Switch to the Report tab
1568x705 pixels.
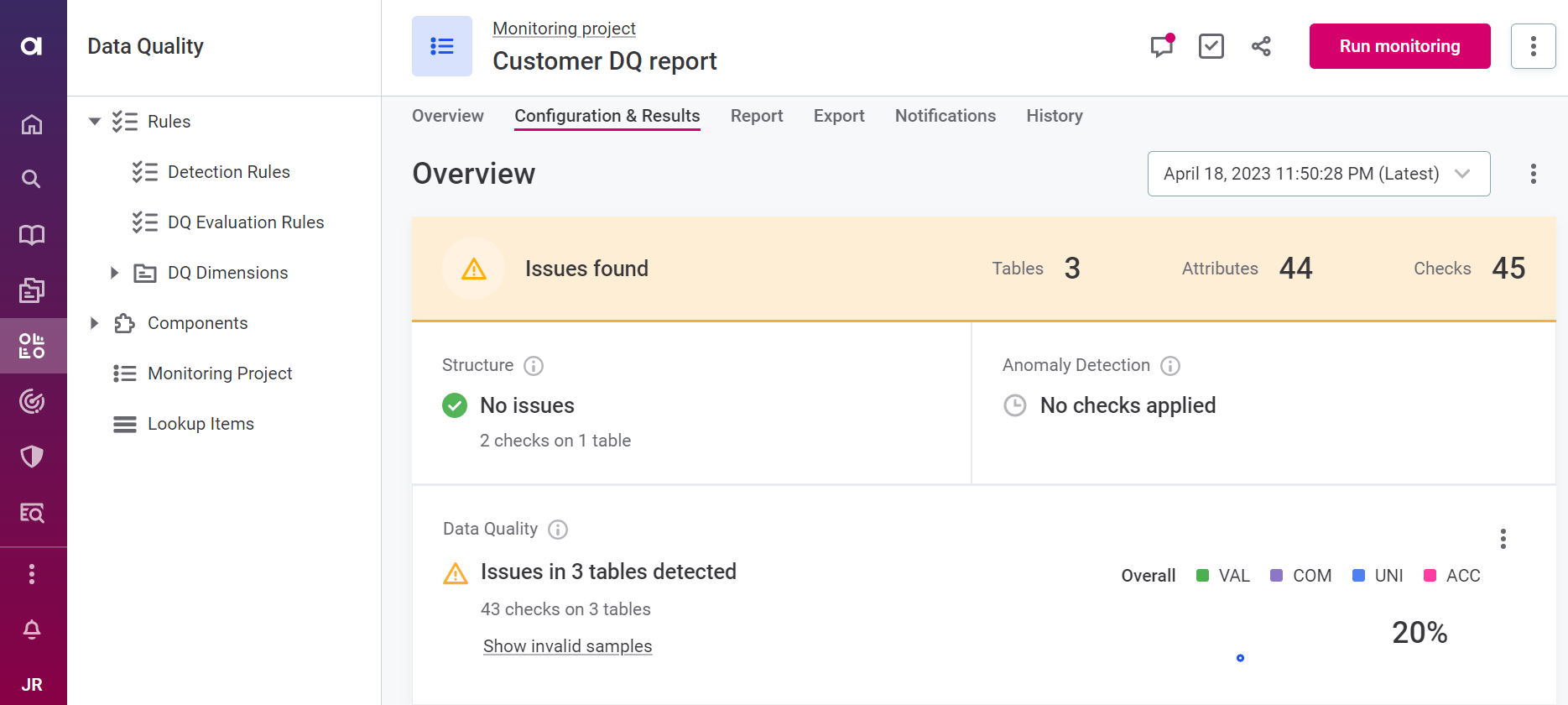coord(756,116)
